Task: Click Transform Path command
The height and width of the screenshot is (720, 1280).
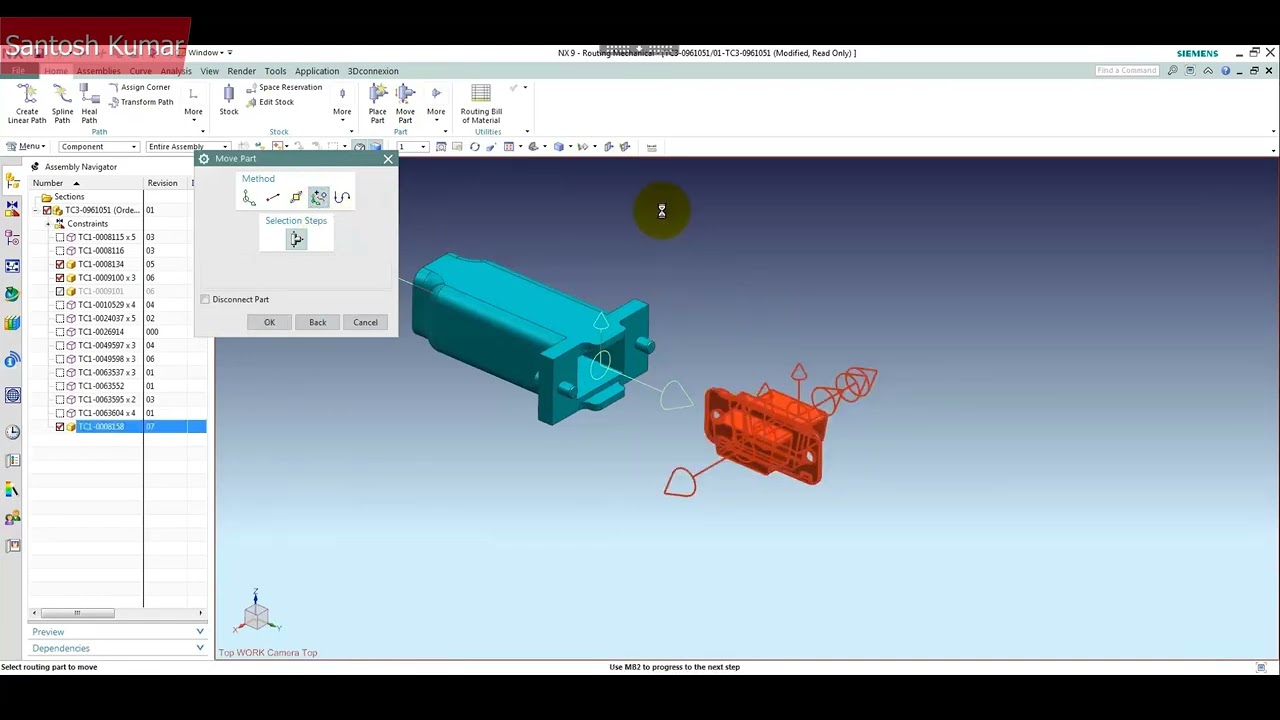Action: (140, 102)
